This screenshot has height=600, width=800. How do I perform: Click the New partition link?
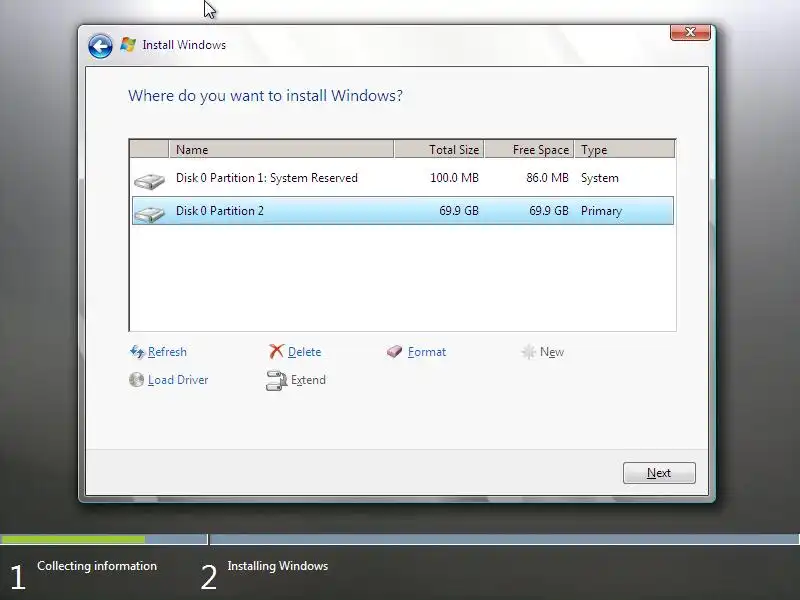tap(552, 352)
